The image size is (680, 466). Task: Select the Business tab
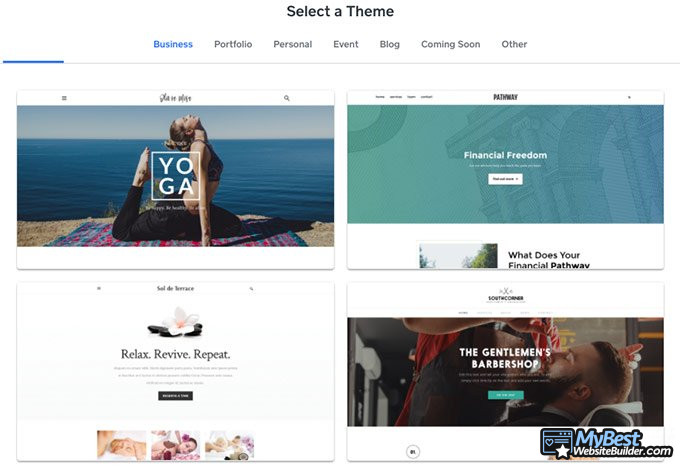click(x=173, y=44)
